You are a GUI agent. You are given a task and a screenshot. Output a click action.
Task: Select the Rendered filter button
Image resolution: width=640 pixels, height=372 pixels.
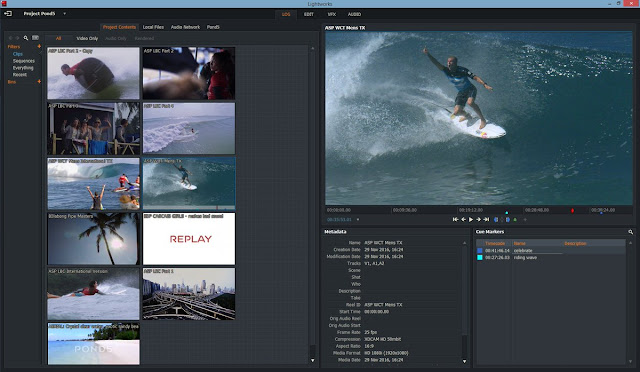coord(144,38)
